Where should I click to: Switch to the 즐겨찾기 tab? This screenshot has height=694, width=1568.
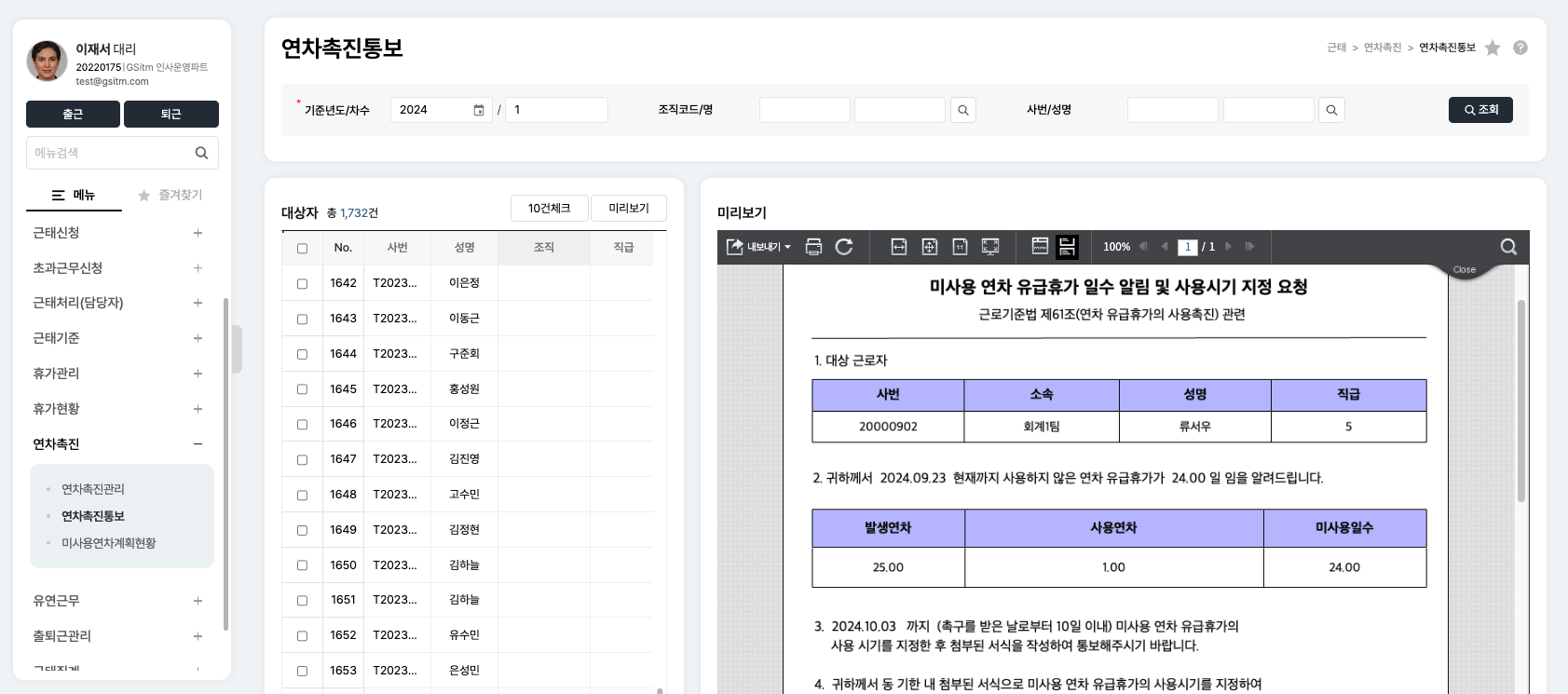(x=170, y=196)
